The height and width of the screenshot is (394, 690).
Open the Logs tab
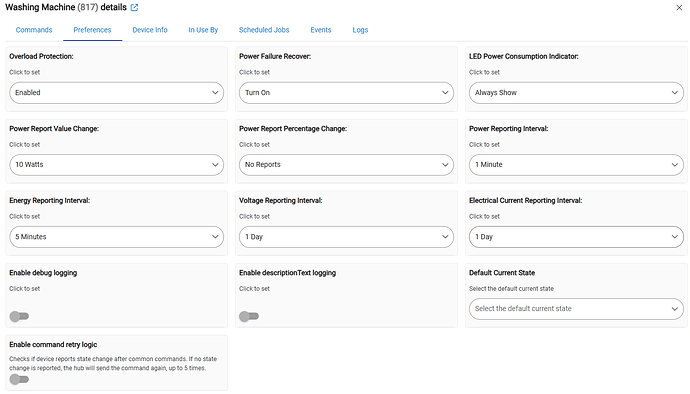pos(360,30)
